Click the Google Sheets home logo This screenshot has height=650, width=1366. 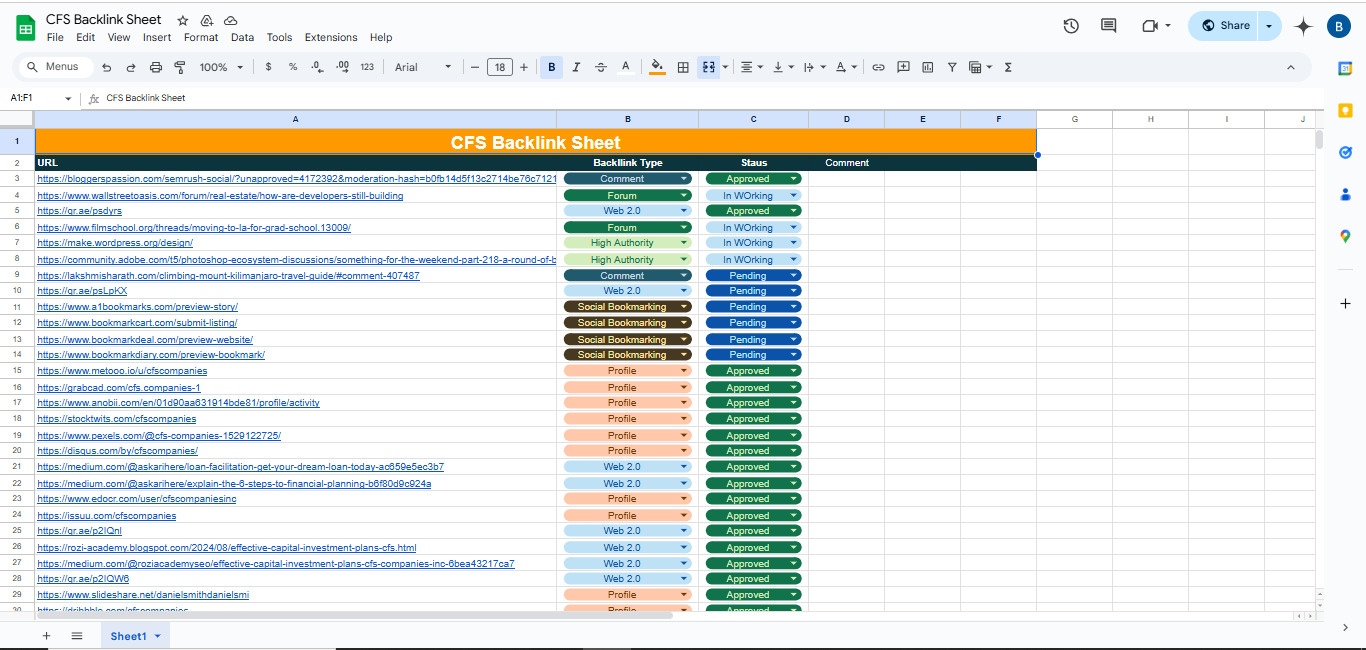click(25, 28)
